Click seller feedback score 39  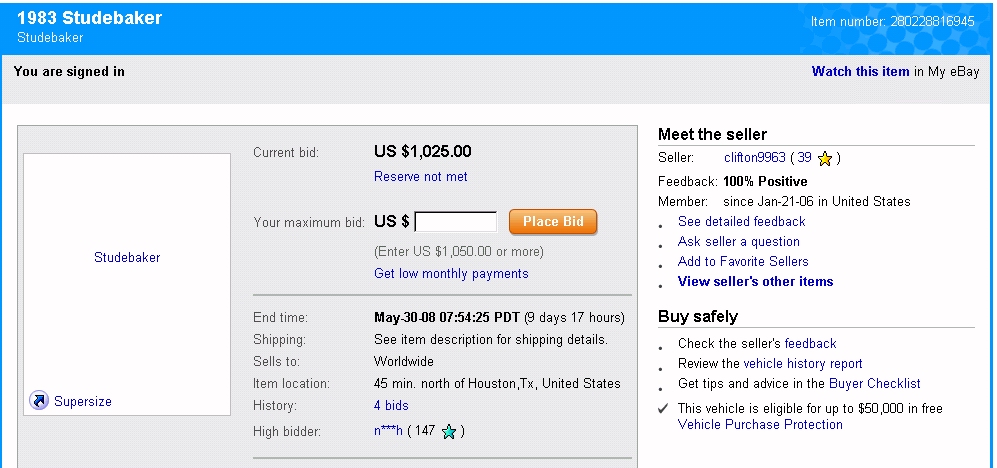(804, 158)
